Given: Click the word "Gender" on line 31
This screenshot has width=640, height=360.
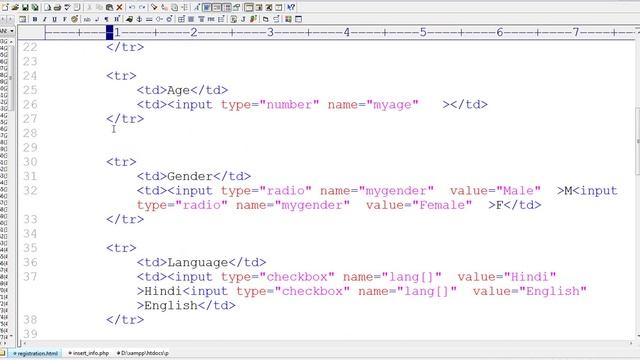Looking at the screenshot, I should point(190,176).
